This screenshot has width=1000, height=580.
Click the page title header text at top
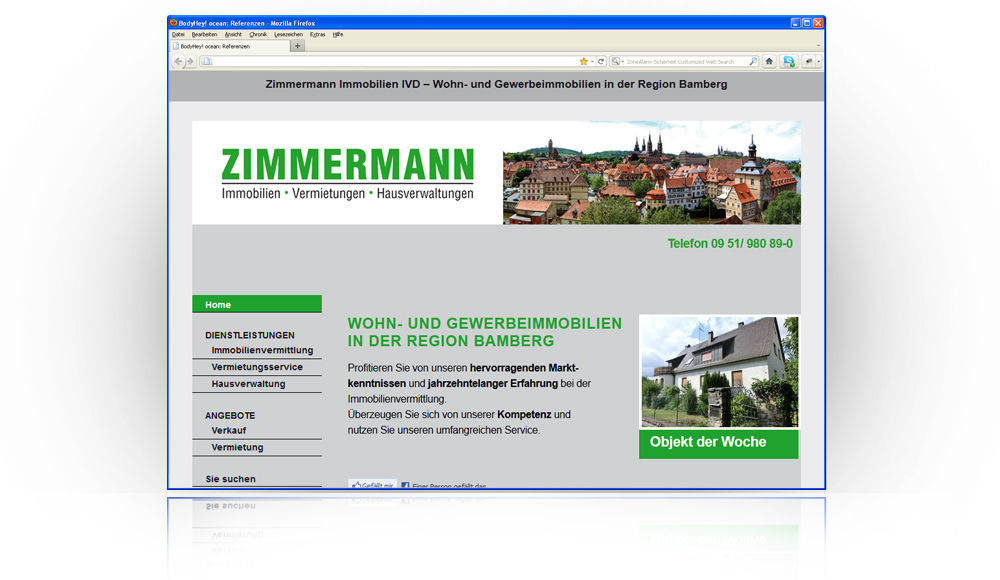(x=496, y=84)
